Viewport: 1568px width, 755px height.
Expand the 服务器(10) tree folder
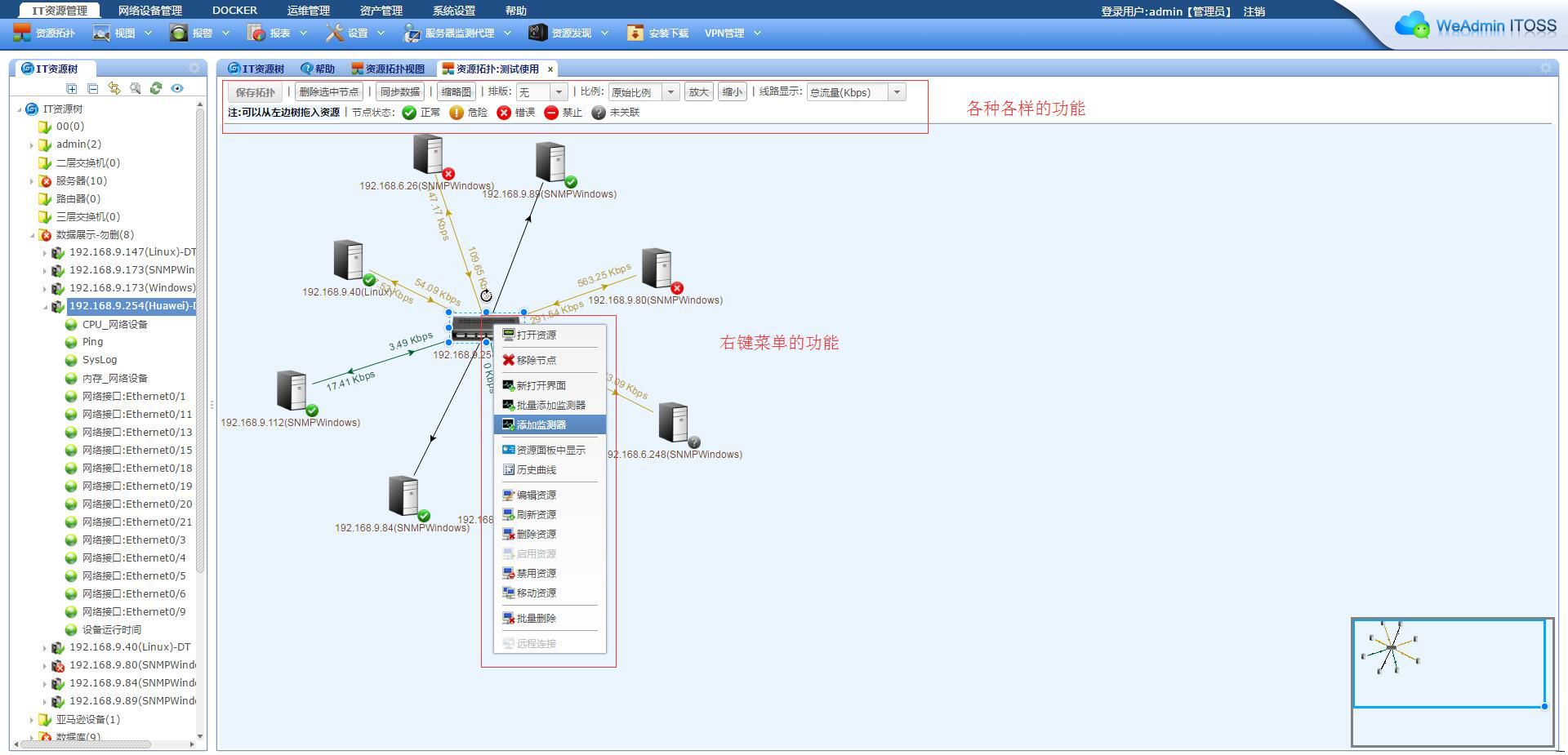coord(32,181)
